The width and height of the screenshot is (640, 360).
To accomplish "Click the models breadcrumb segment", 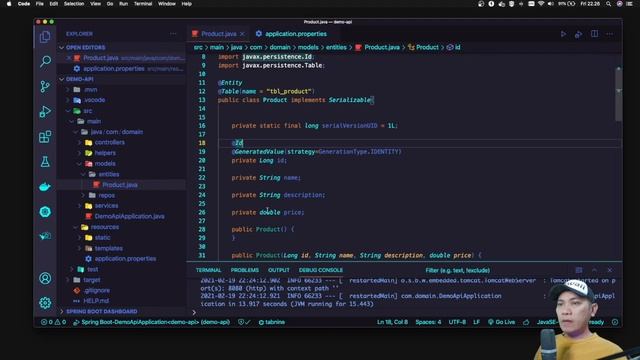I will pyautogui.click(x=308, y=47).
